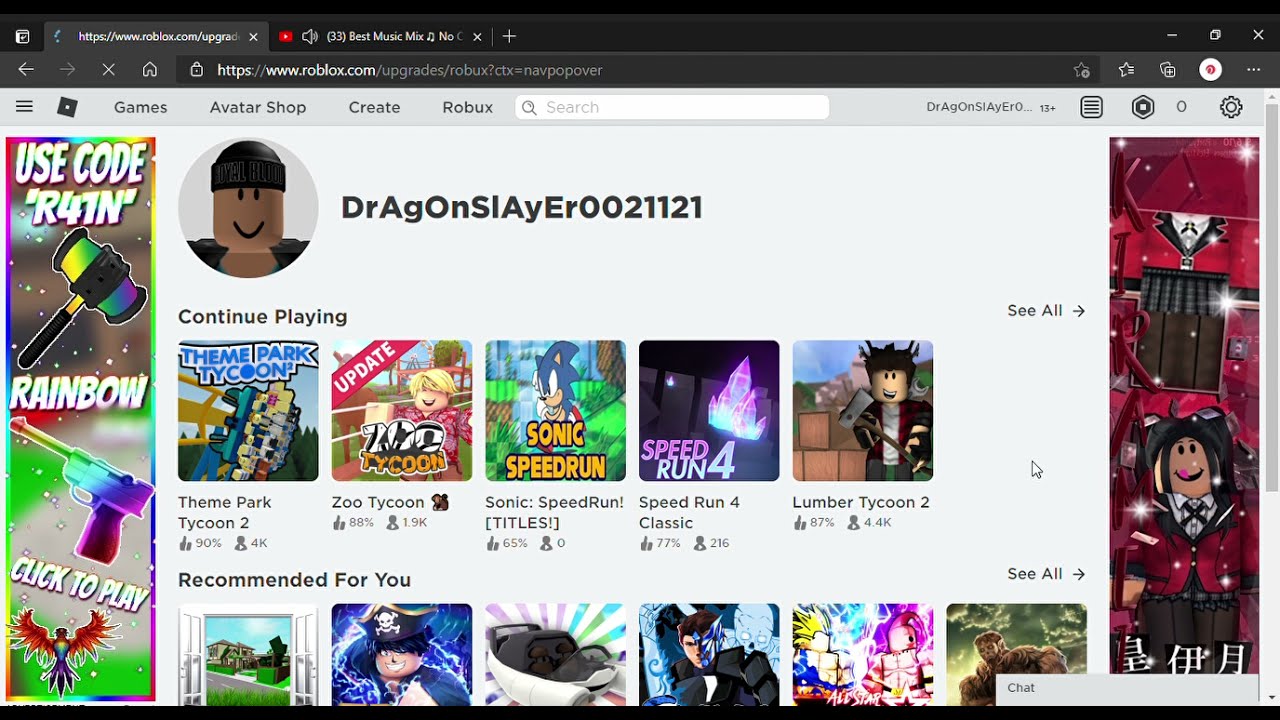Click the Roblox logo home icon
The image size is (1280, 720).
pos(67,107)
